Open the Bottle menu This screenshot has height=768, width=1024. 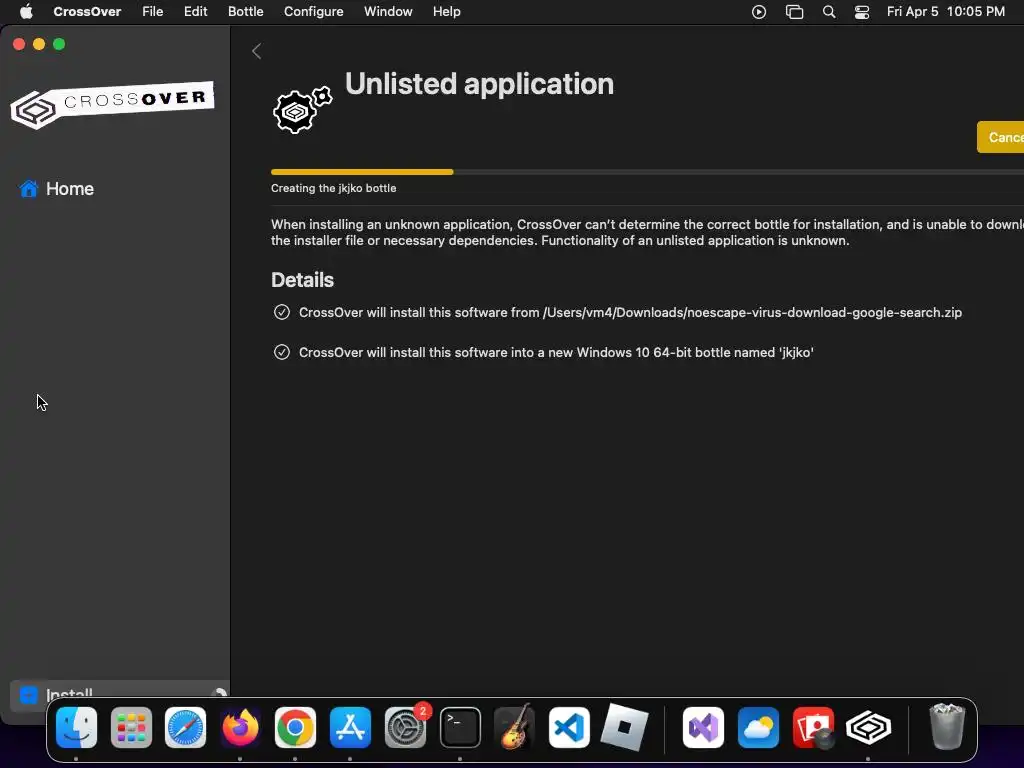coord(246,12)
